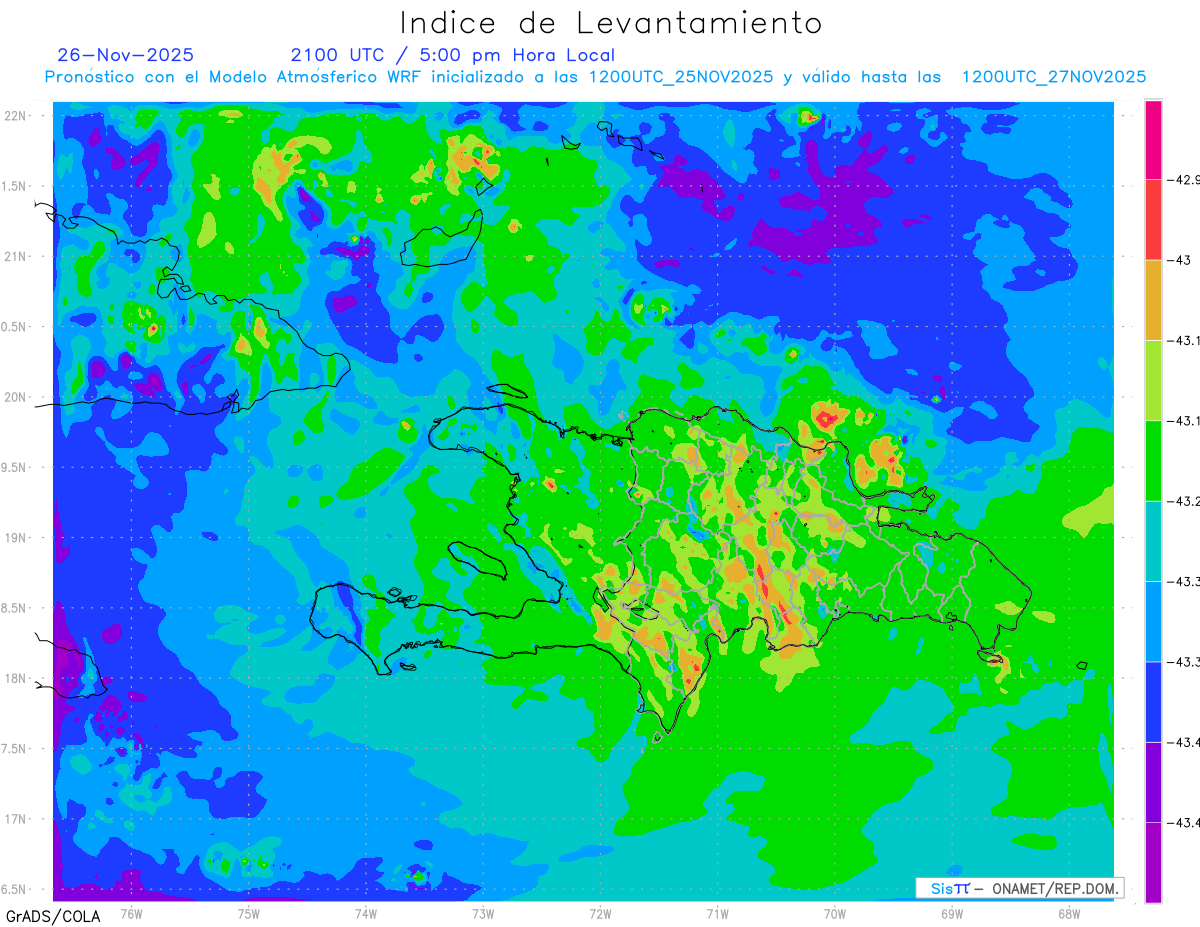Viewport: 1200px width, 927px height.
Task: Click the "ONAMET/REP.DOM." label
Action: 1053,889
